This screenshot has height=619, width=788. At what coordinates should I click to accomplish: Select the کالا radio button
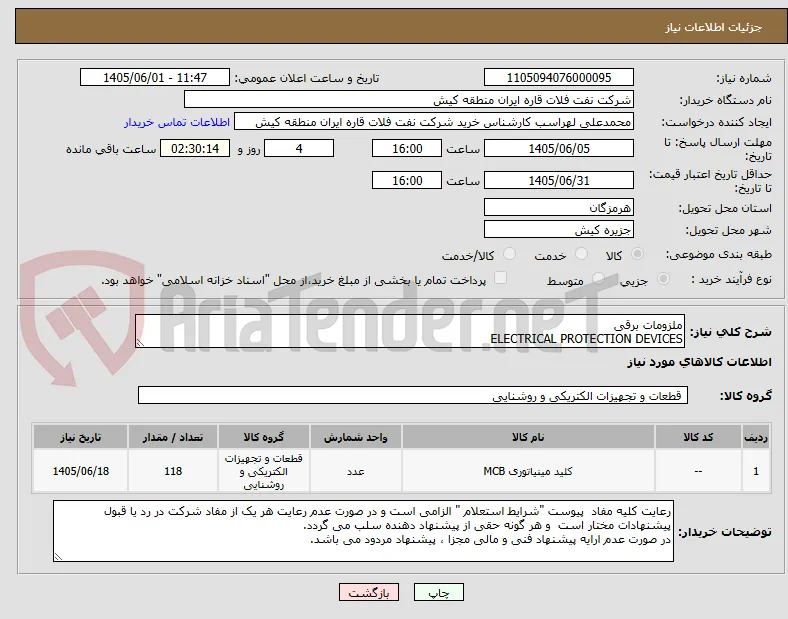click(x=637, y=254)
